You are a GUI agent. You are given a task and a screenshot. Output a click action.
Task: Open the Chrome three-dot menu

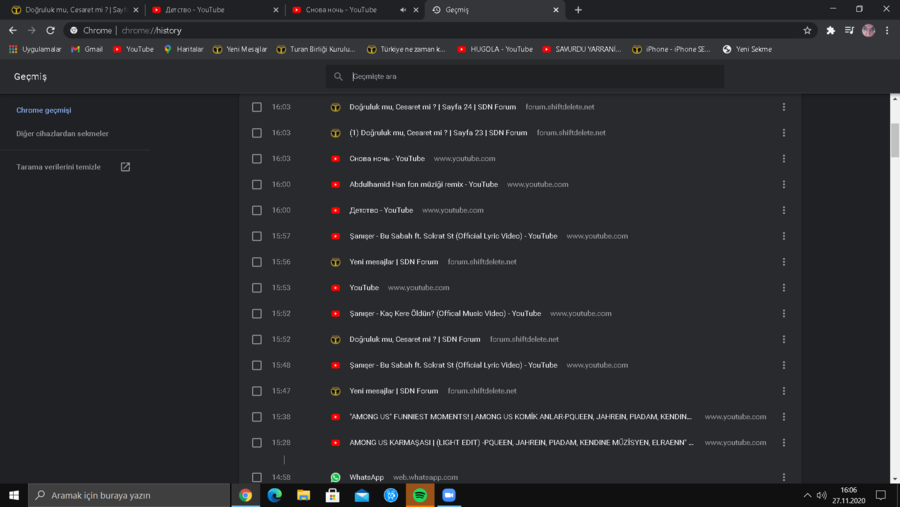(x=887, y=30)
